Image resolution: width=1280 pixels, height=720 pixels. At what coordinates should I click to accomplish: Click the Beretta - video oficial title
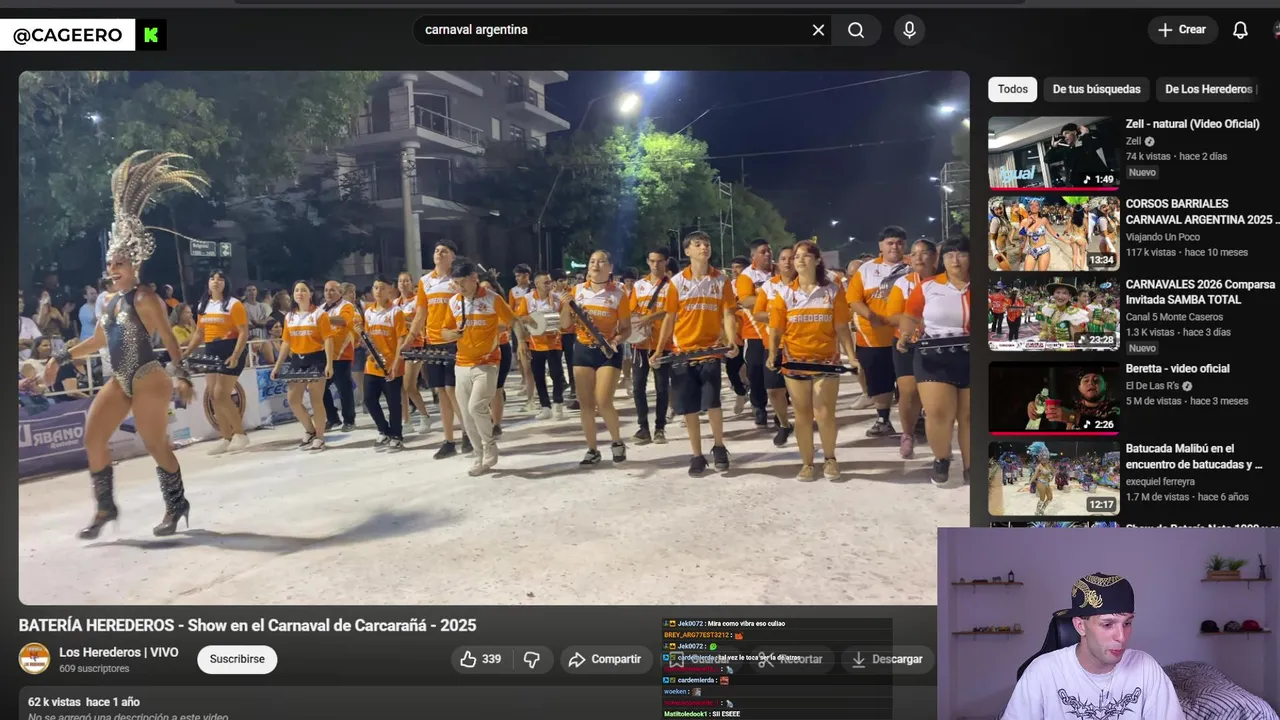[1177, 369]
